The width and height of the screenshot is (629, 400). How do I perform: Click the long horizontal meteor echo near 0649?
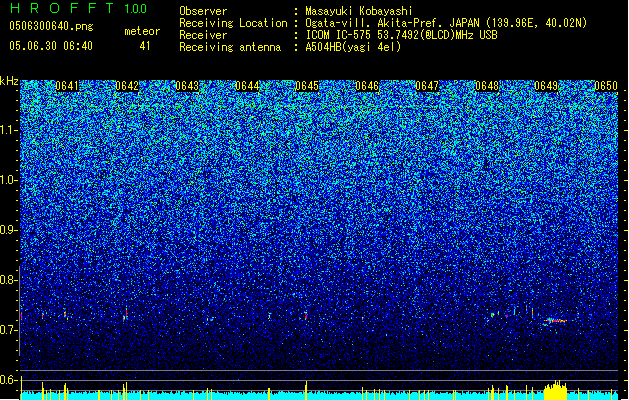pyautogui.click(x=556, y=321)
